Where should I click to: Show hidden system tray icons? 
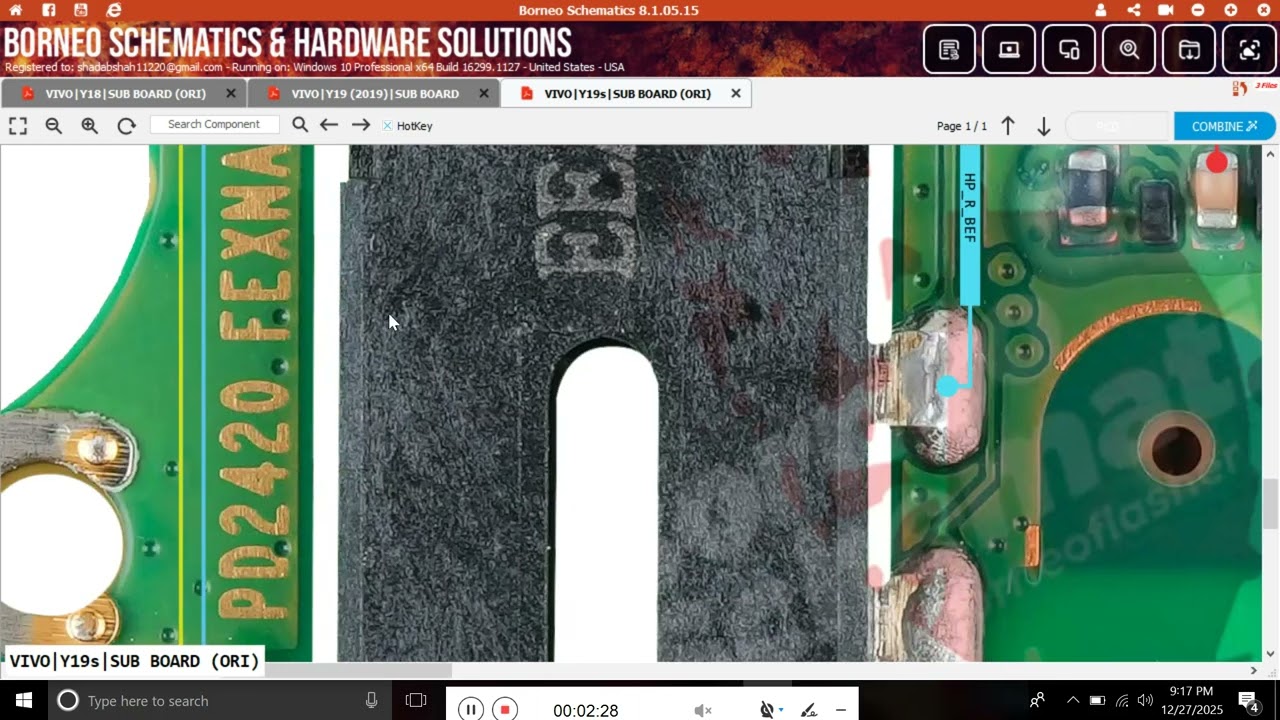[x=1072, y=700]
